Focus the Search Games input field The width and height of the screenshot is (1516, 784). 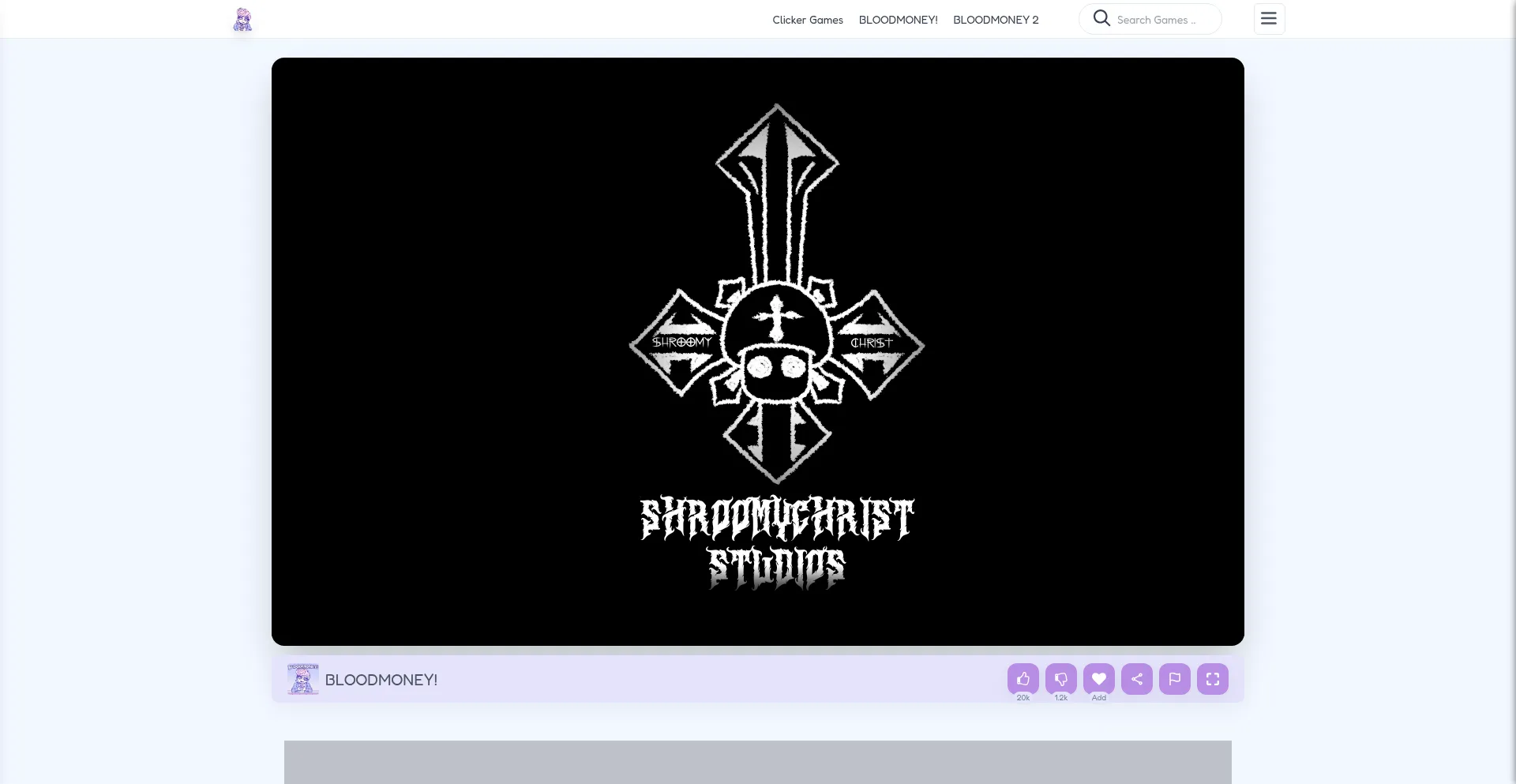[1164, 20]
